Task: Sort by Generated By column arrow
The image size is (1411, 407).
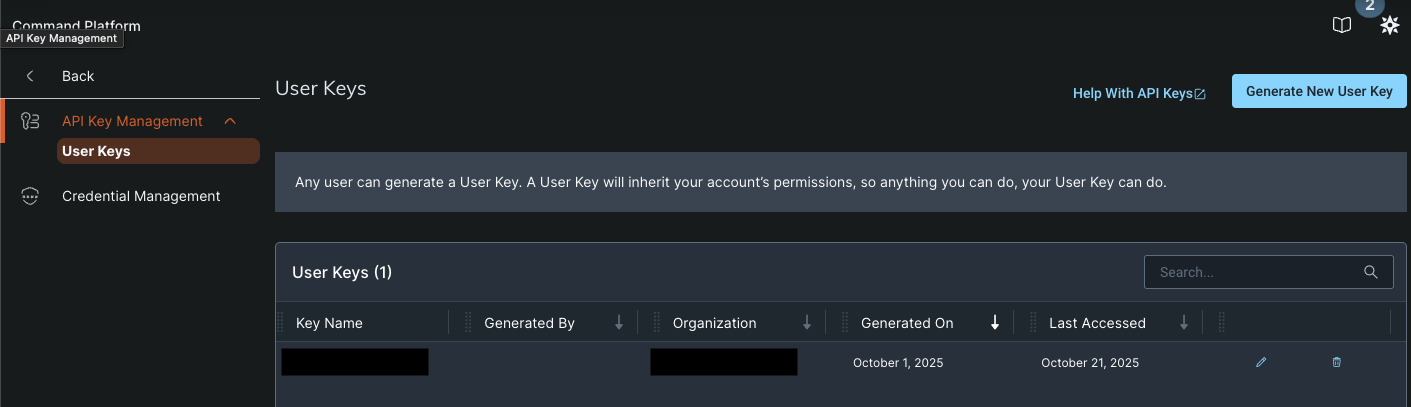Action: coord(619,323)
